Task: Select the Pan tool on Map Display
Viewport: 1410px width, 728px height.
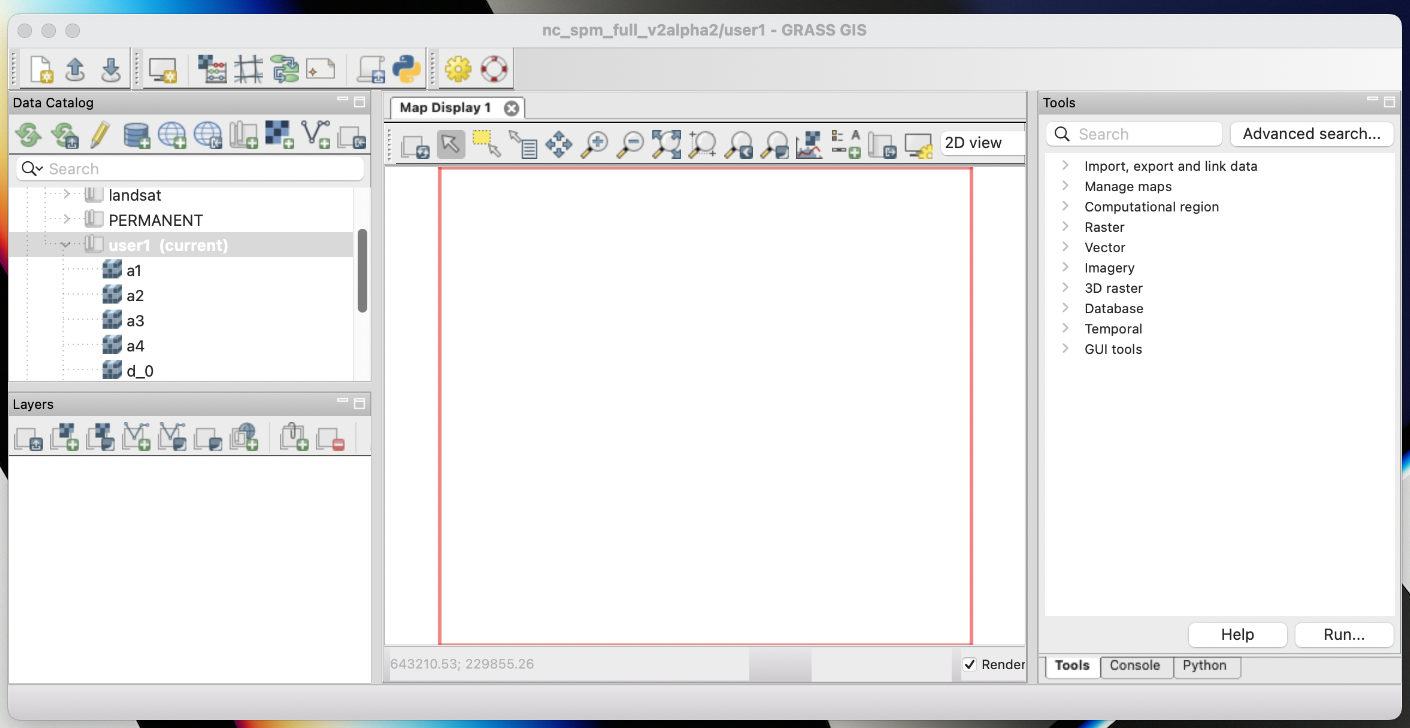Action: 559,145
